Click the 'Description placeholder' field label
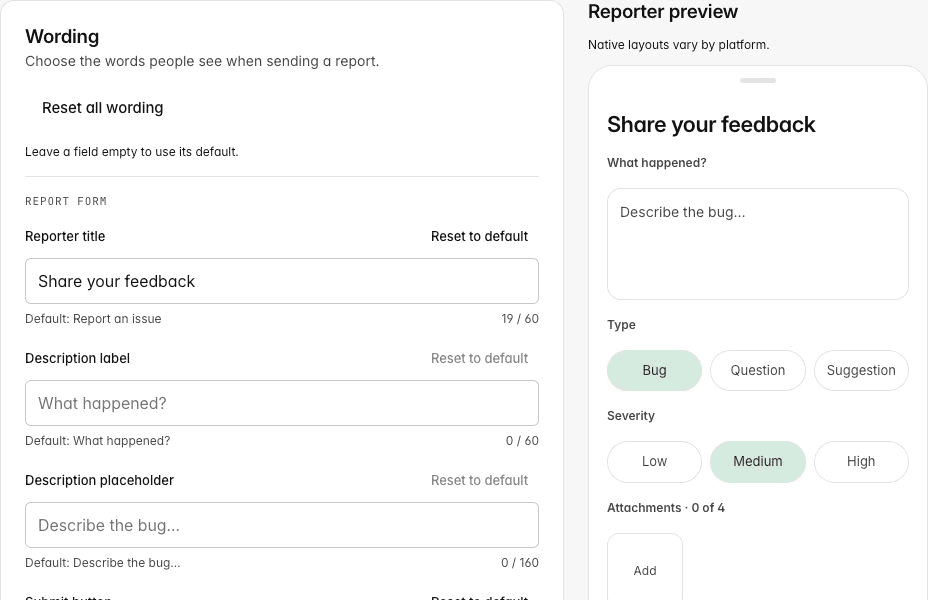This screenshot has height=600, width=928. click(x=99, y=480)
